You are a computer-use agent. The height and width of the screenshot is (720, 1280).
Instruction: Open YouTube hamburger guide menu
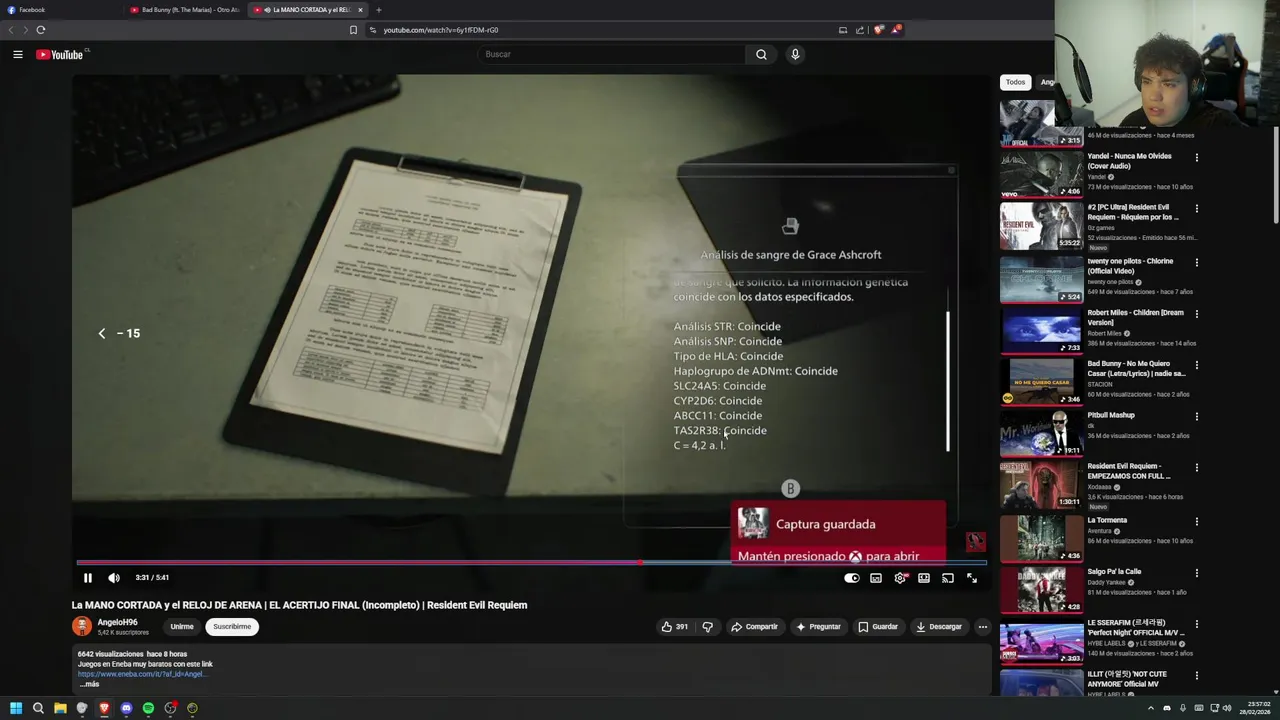[x=18, y=54]
